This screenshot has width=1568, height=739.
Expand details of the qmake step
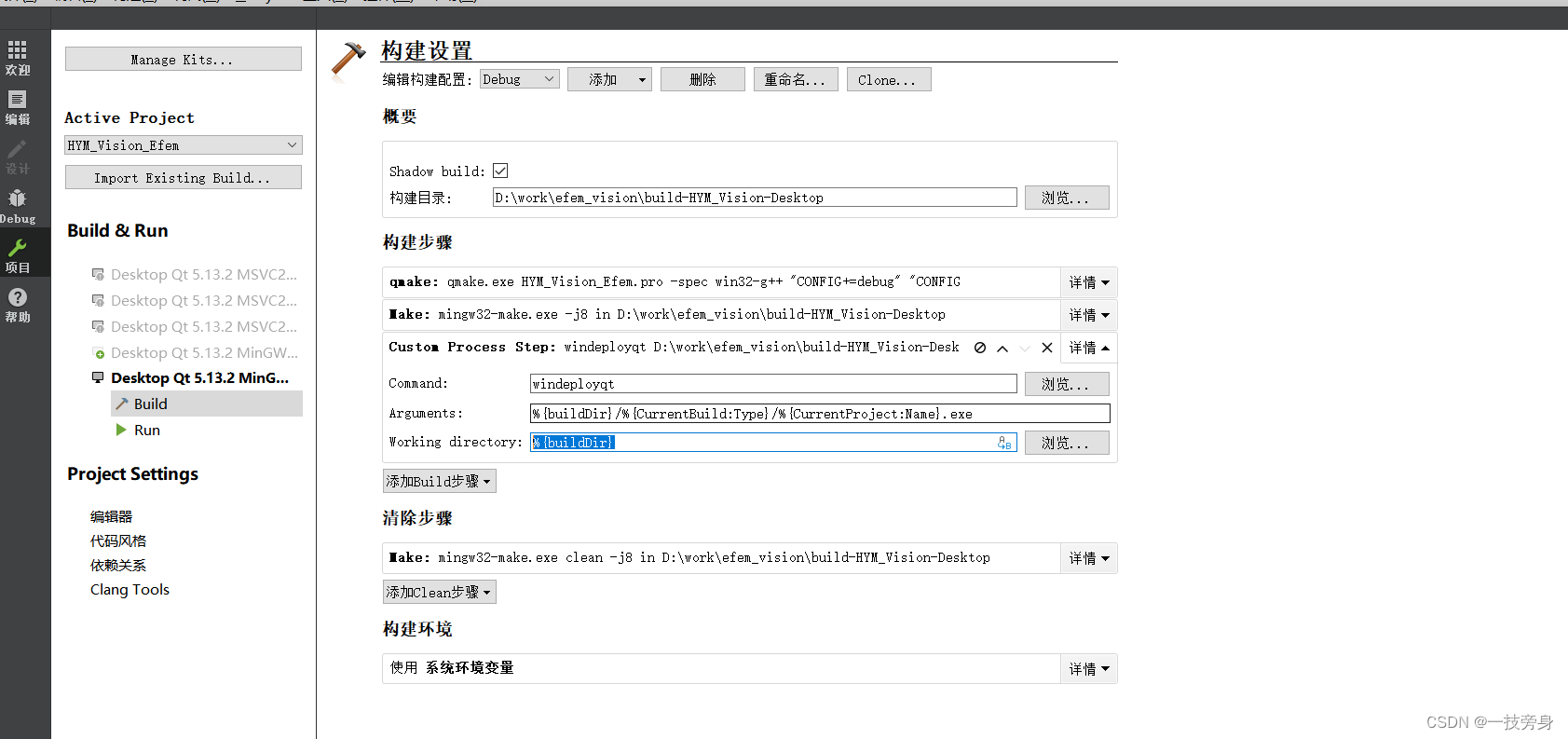tap(1088, 282)
